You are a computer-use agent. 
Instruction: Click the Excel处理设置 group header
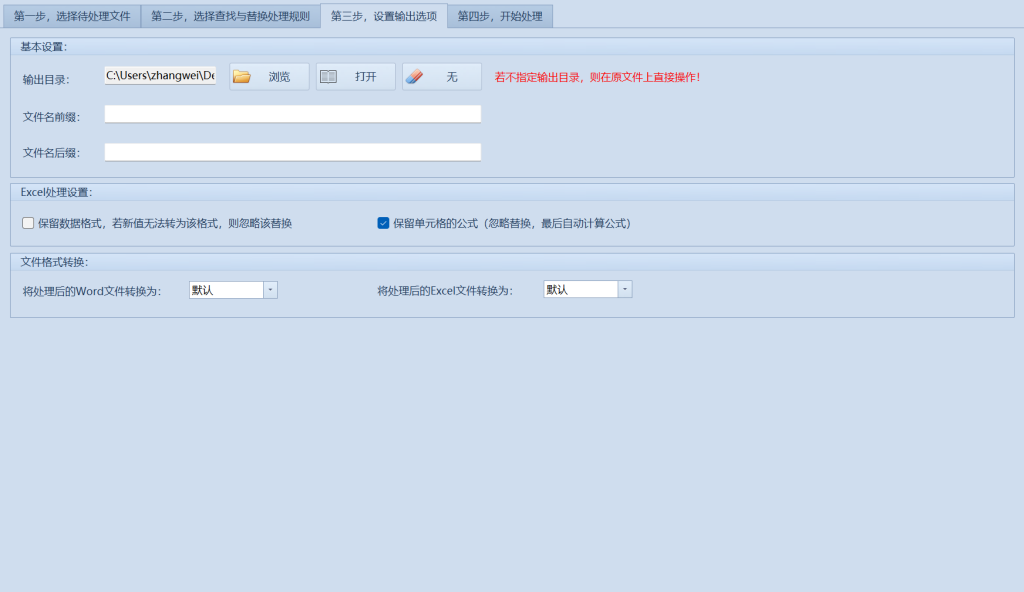56,192
